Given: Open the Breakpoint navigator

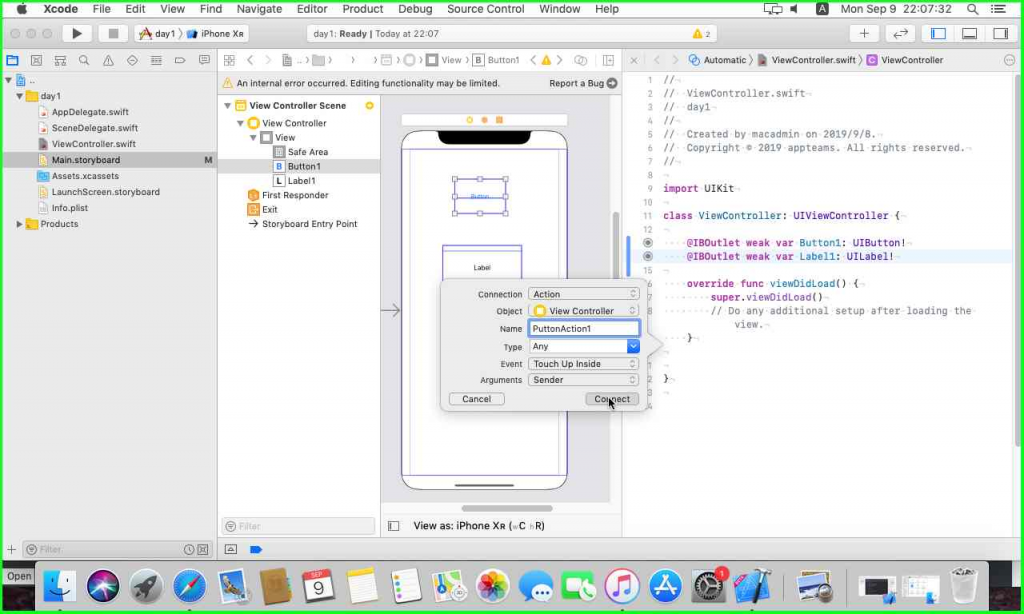Looking at the screenshot, I should pyautogui.click(x=180, y=60).
